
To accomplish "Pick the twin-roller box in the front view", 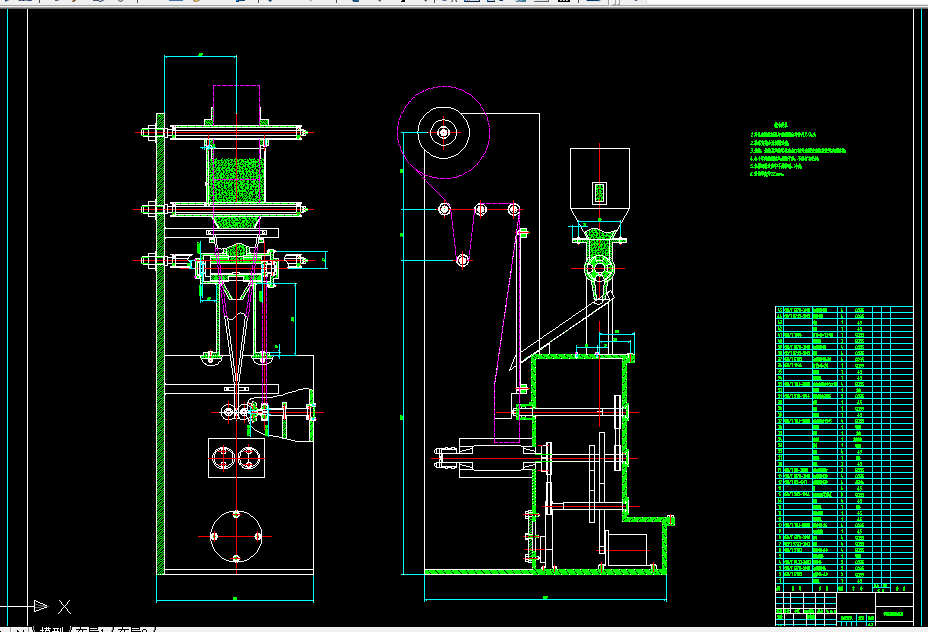I will coord(236,458).
